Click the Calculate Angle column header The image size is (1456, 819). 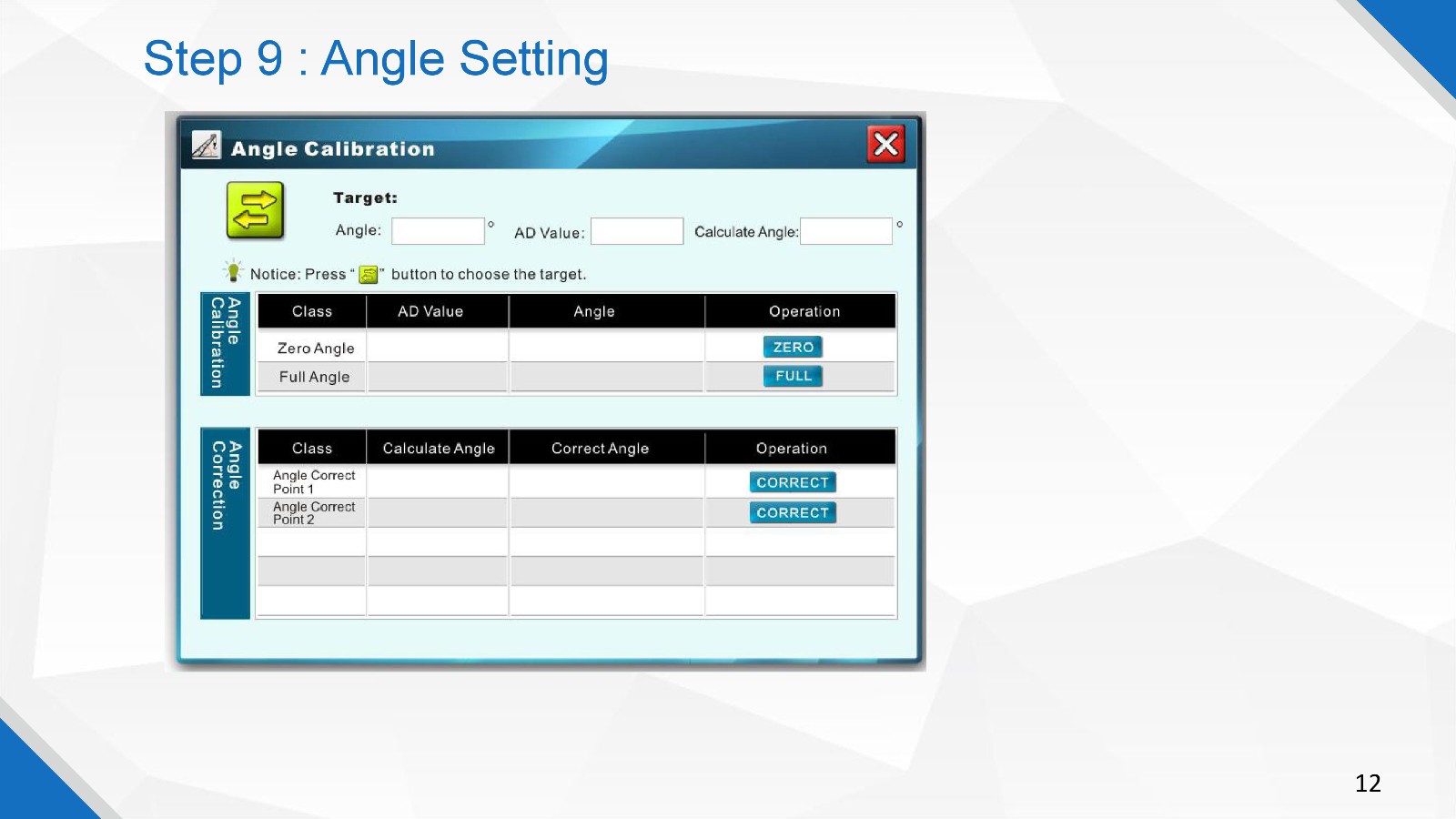click(439, 448)
